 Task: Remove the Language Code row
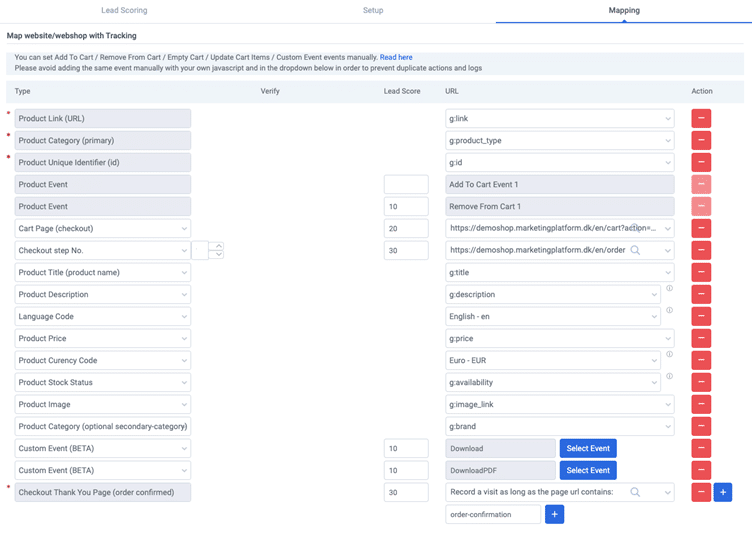coord(701,317)
